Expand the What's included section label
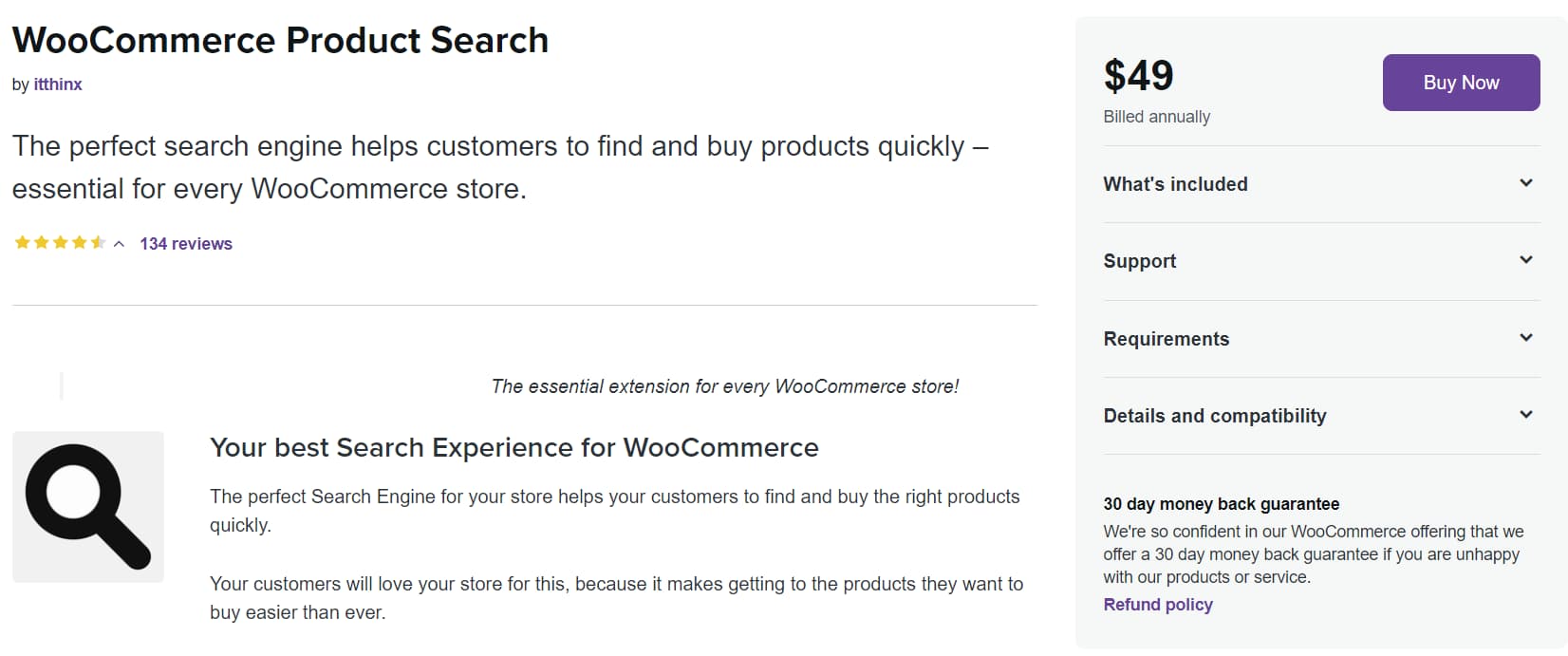The width and height of the screenshot is (1568, 656). tap(1175, 184)
